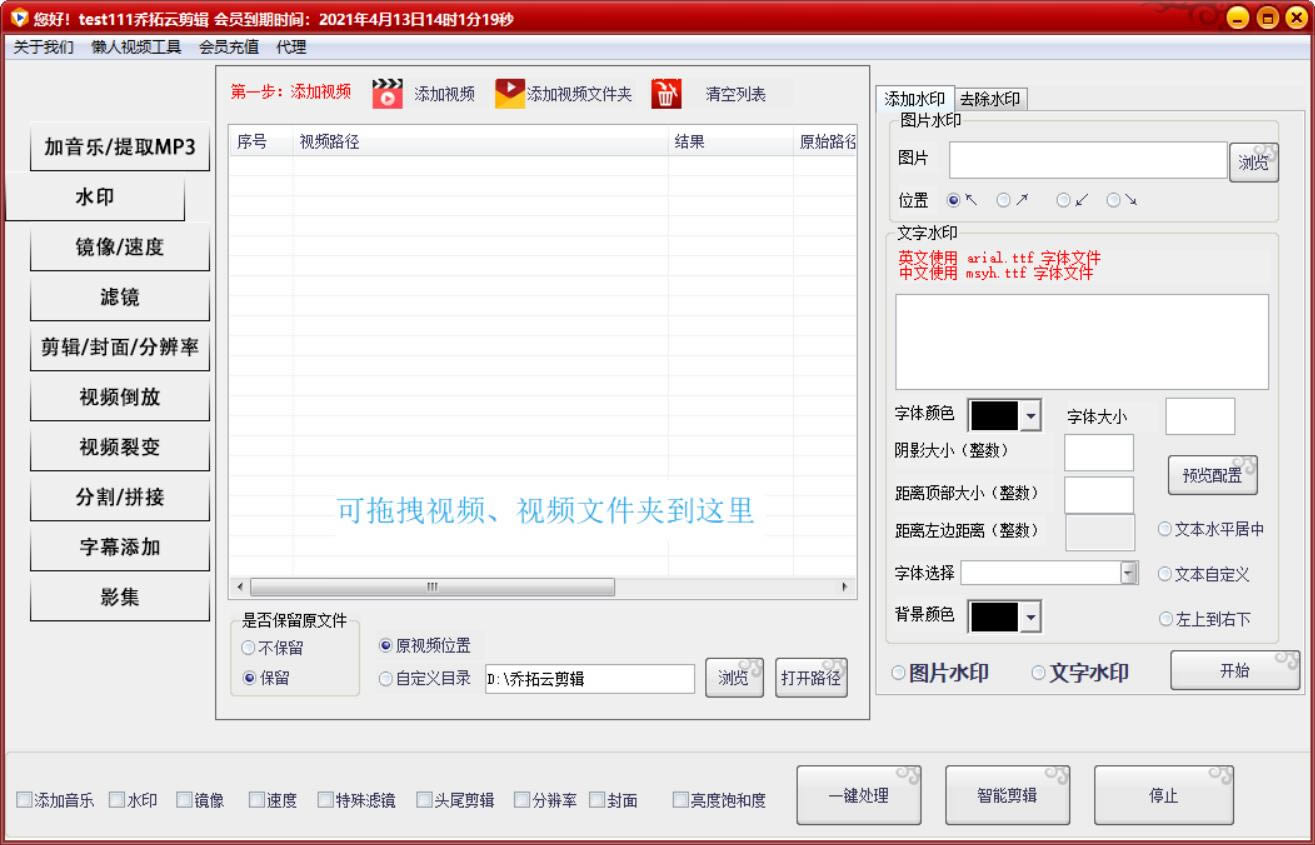Open the 会员充值 menu
1315x845 pixels.
pyautogui.click(x=228, y=47)
